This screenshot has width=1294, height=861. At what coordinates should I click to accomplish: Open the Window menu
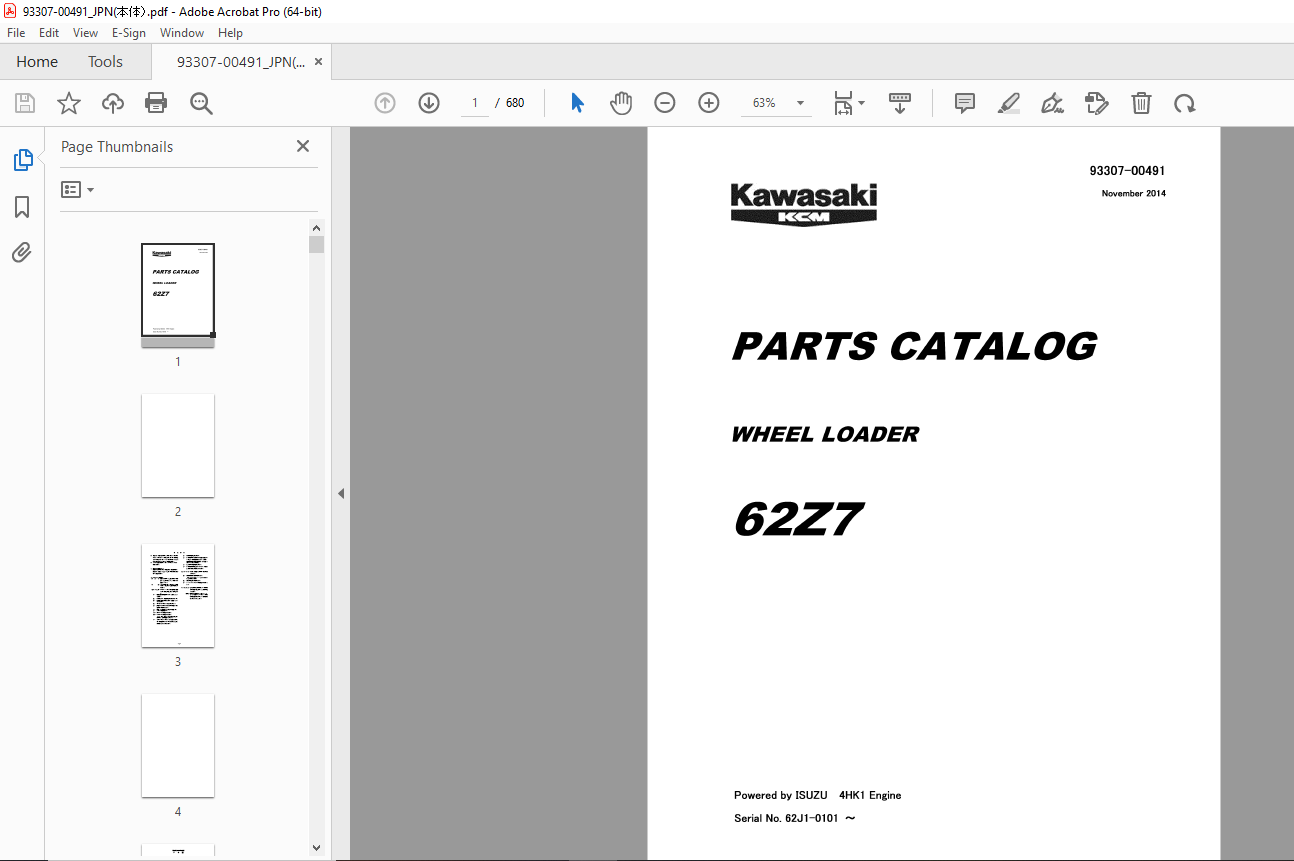point(182,33)
